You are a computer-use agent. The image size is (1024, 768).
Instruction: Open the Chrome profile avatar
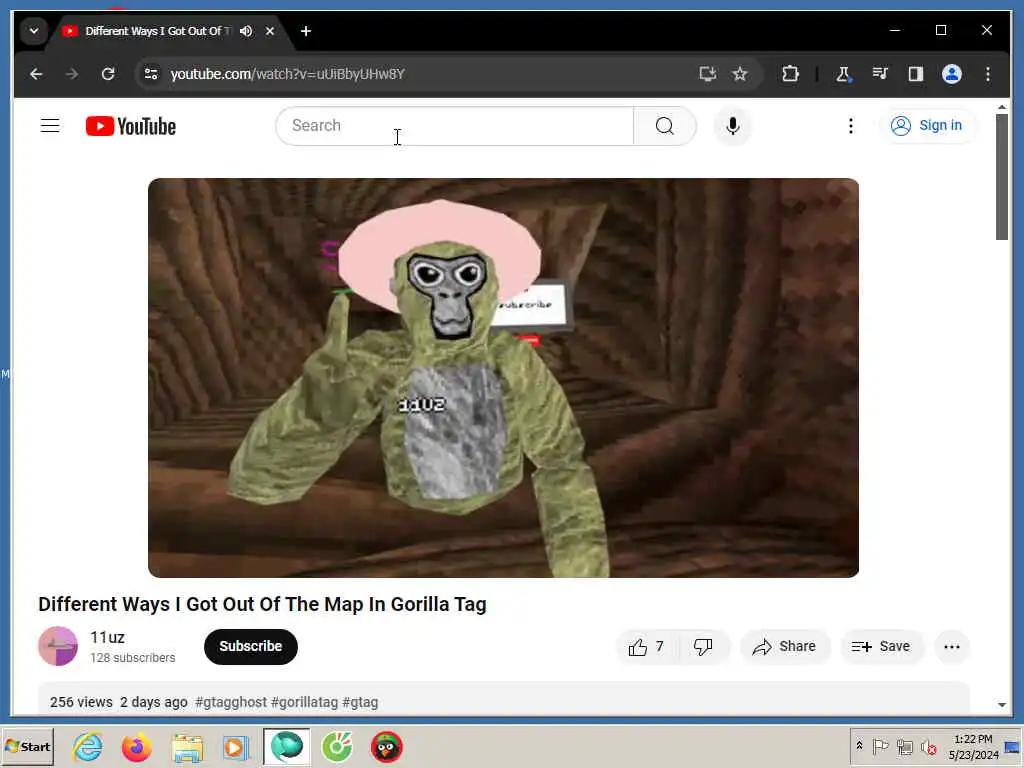(952, 74)
